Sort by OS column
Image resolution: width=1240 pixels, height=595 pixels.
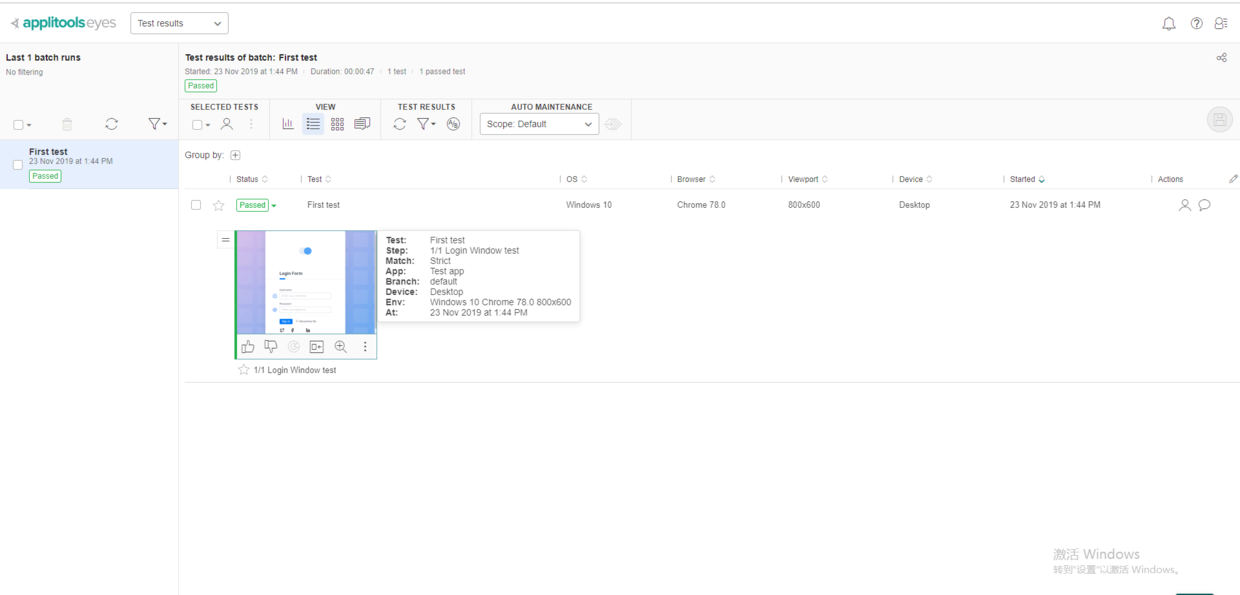pos(577,179)
